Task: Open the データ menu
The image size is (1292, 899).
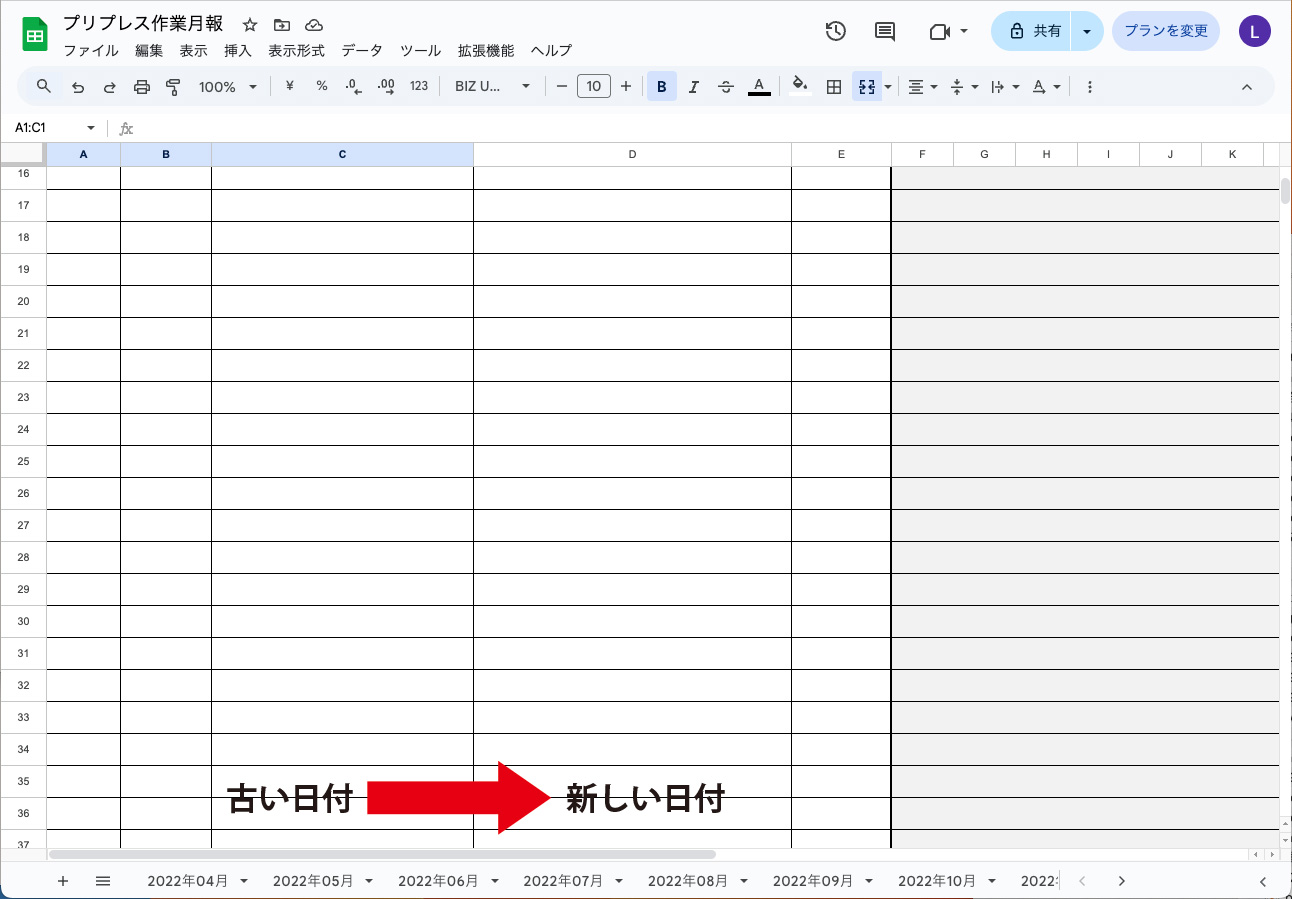Action: [x=361, y=51]
